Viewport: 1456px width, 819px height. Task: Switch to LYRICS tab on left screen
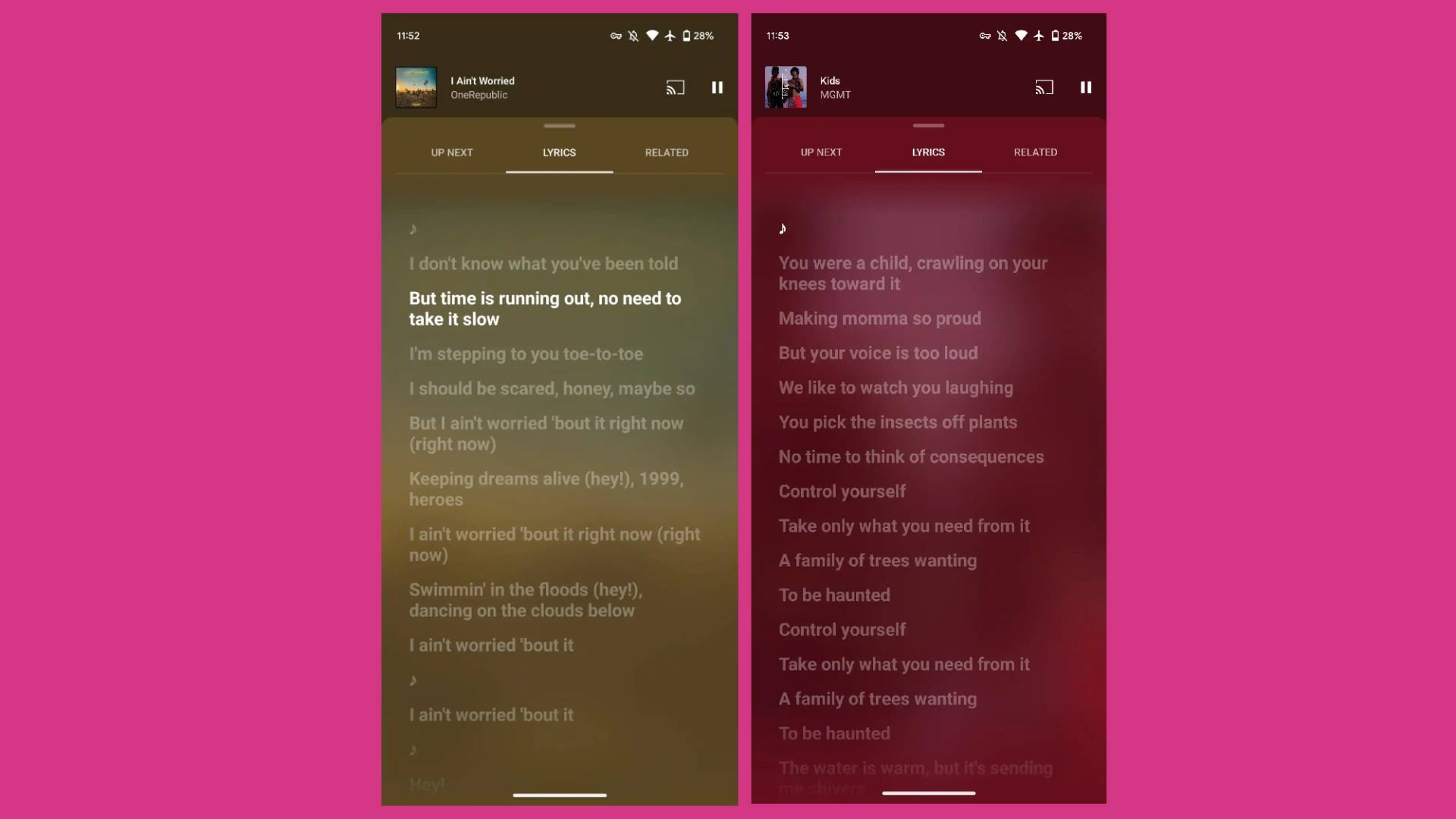tap(559, 152)
